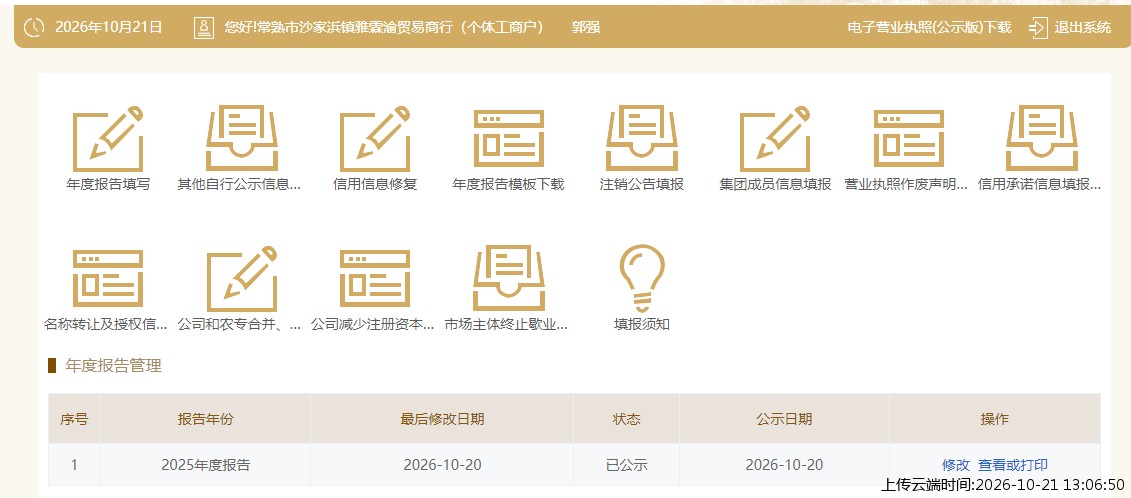Open the 其他自行公示信息 tray icon
The width and height of the screenshot is (1131, 498).
click(242, 139)
